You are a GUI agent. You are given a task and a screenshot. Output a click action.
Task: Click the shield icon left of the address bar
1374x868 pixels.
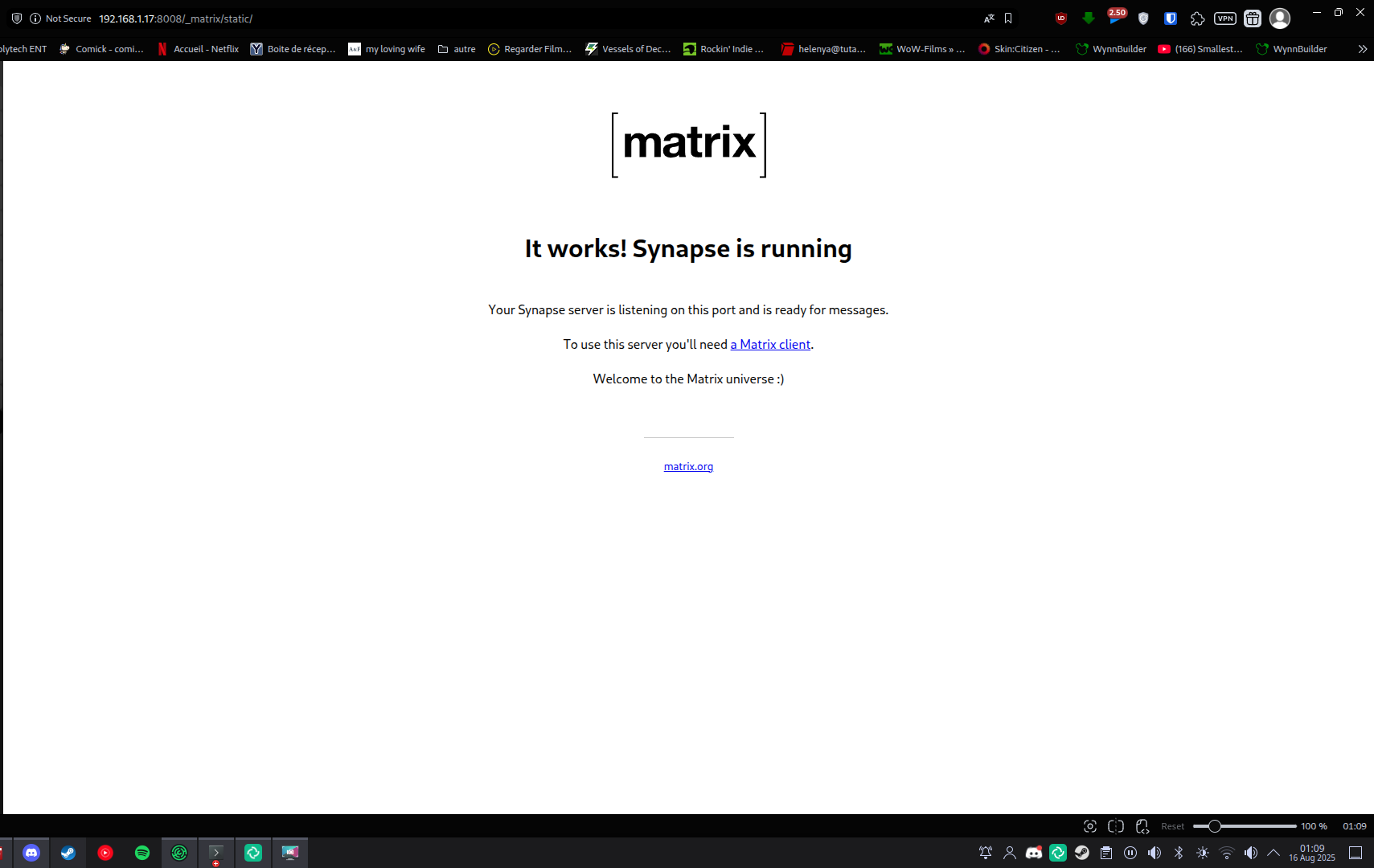click(17, 18)
